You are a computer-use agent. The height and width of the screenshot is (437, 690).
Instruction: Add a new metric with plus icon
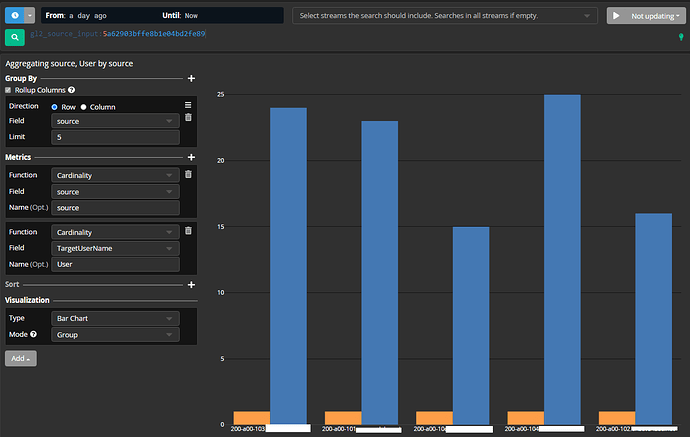191,157
